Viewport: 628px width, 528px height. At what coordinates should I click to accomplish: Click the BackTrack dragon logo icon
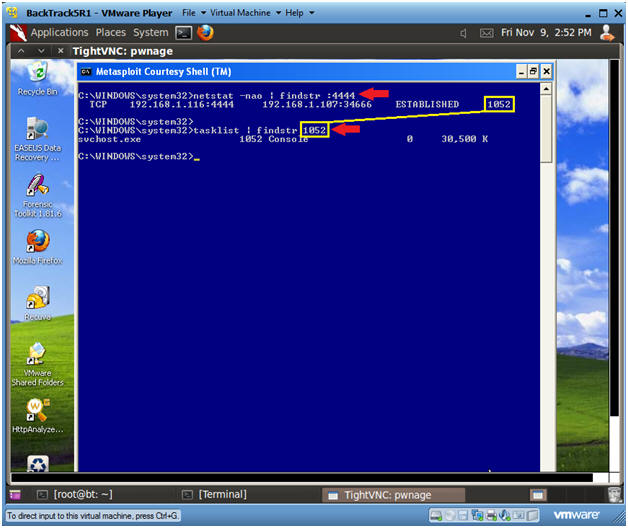(x=18, y=33)
